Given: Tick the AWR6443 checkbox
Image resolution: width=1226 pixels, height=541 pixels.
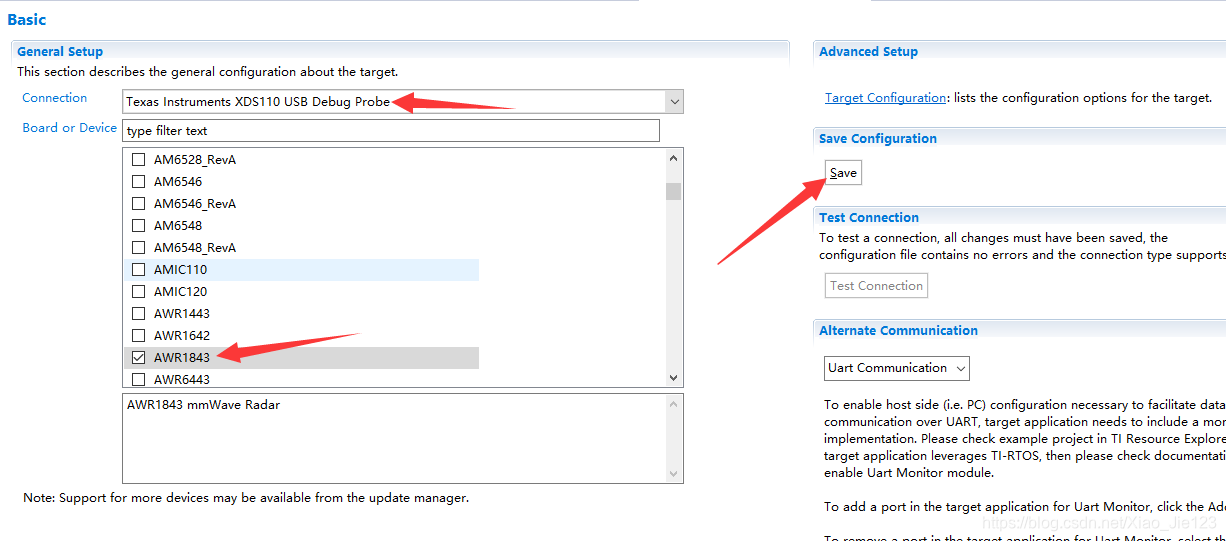Looking at the screenshot, I should click(138, 379).
